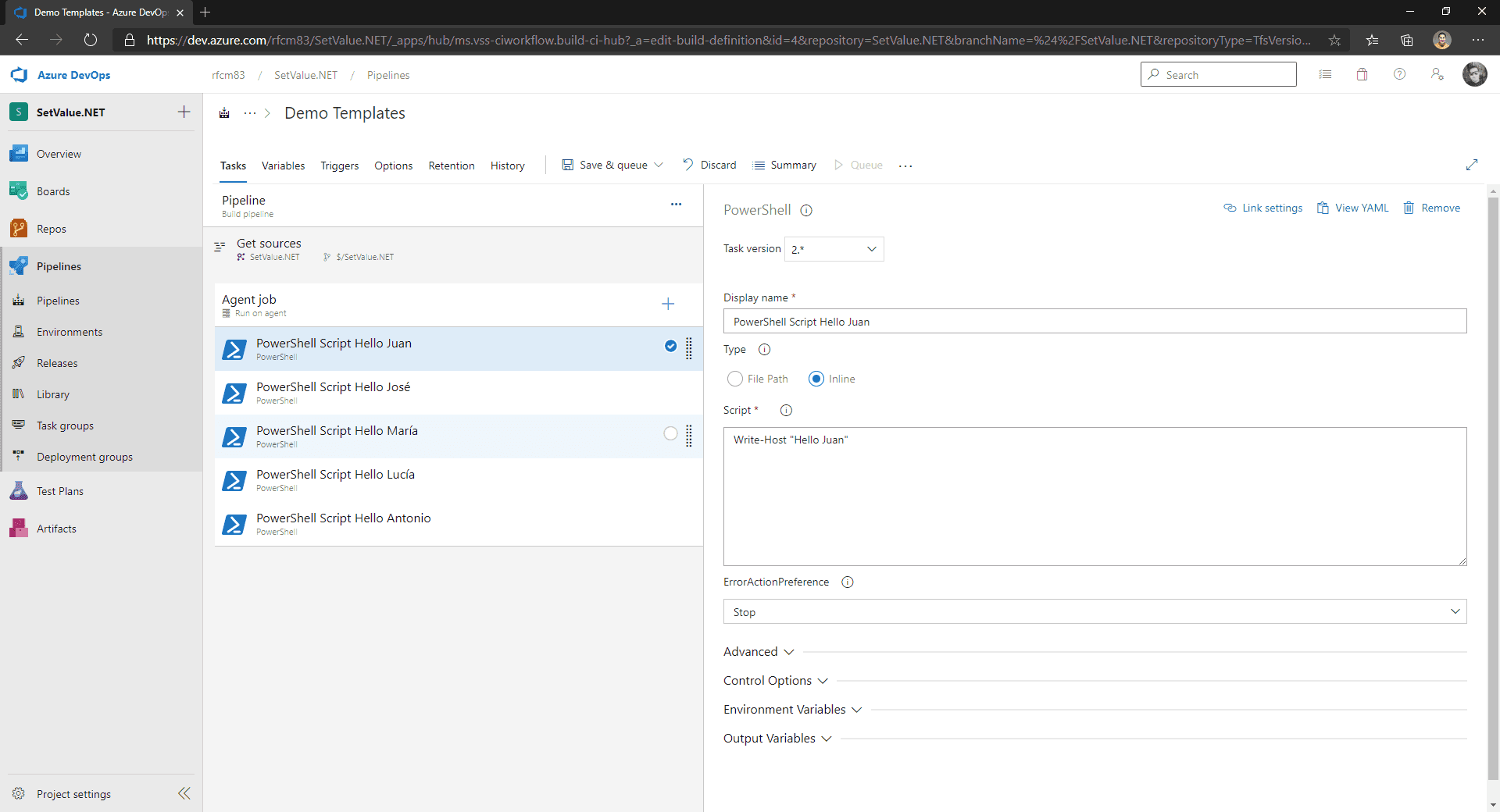This screenshot has width=1500, height=812.
Task: Click the rfcm83 breadcrumb link
Action: tap(228, 75)
